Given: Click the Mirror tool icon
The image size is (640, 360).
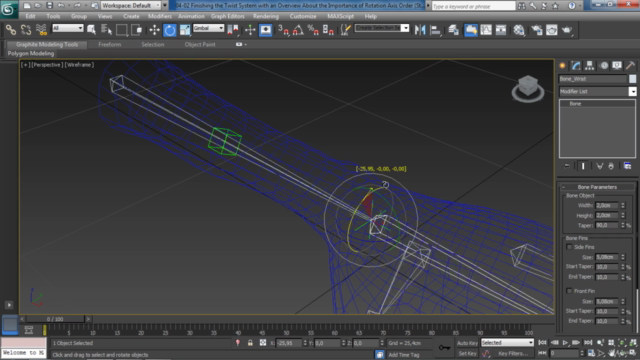Looking at the screenshot, I should (420, 30).
